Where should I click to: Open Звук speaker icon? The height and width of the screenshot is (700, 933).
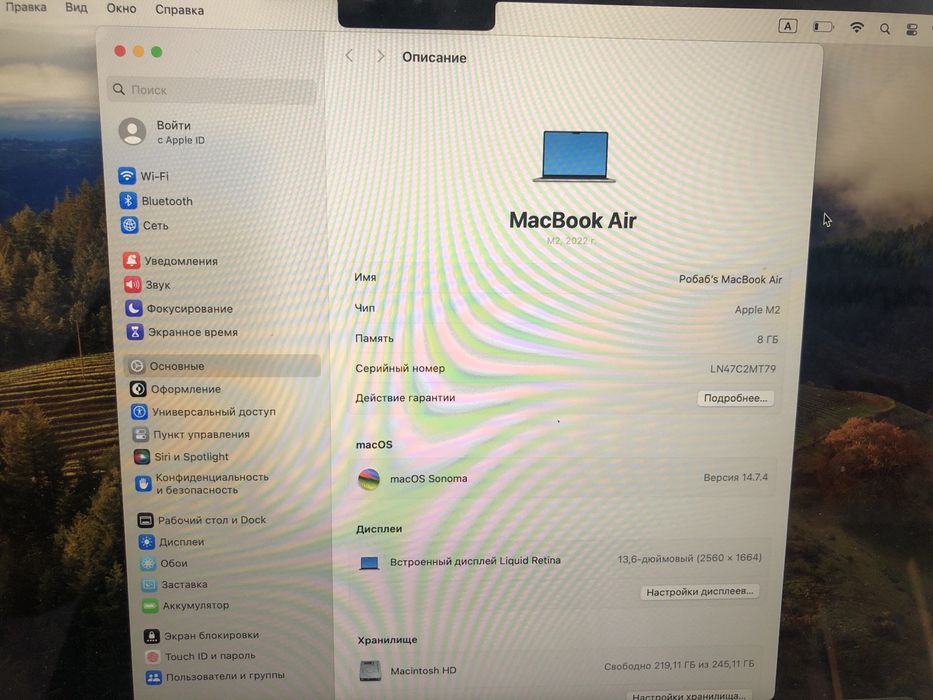coord(133,285)
